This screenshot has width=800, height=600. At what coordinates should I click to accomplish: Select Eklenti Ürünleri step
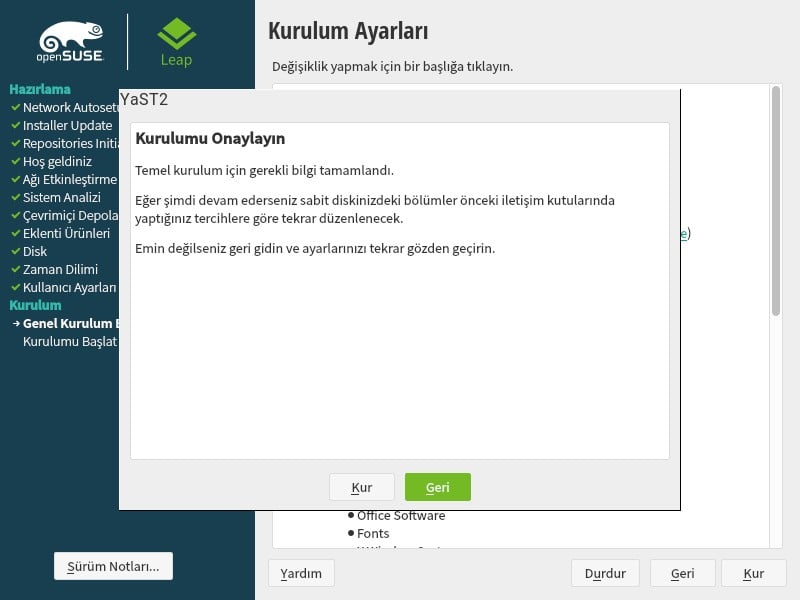(66, 233)
